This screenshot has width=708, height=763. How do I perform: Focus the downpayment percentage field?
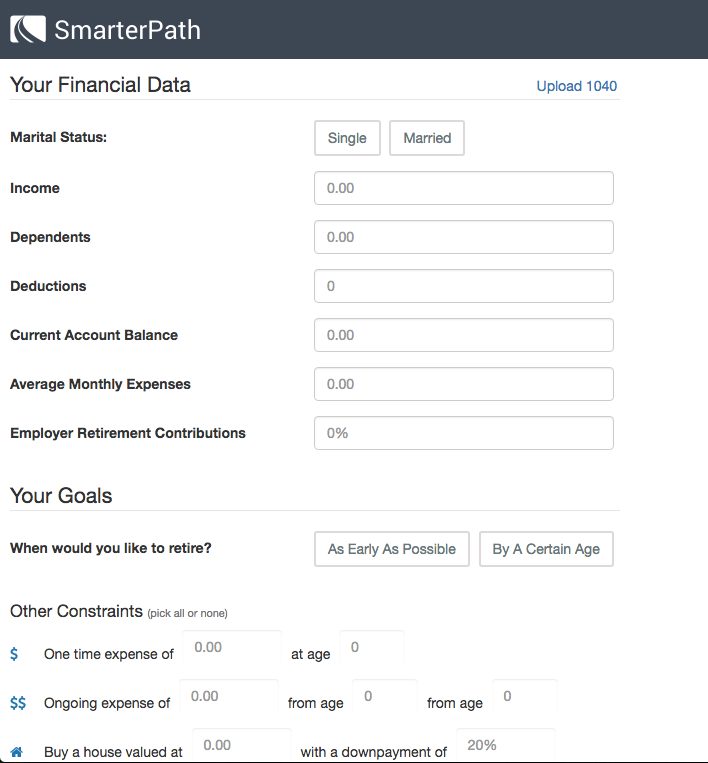[x=506, y=745]
